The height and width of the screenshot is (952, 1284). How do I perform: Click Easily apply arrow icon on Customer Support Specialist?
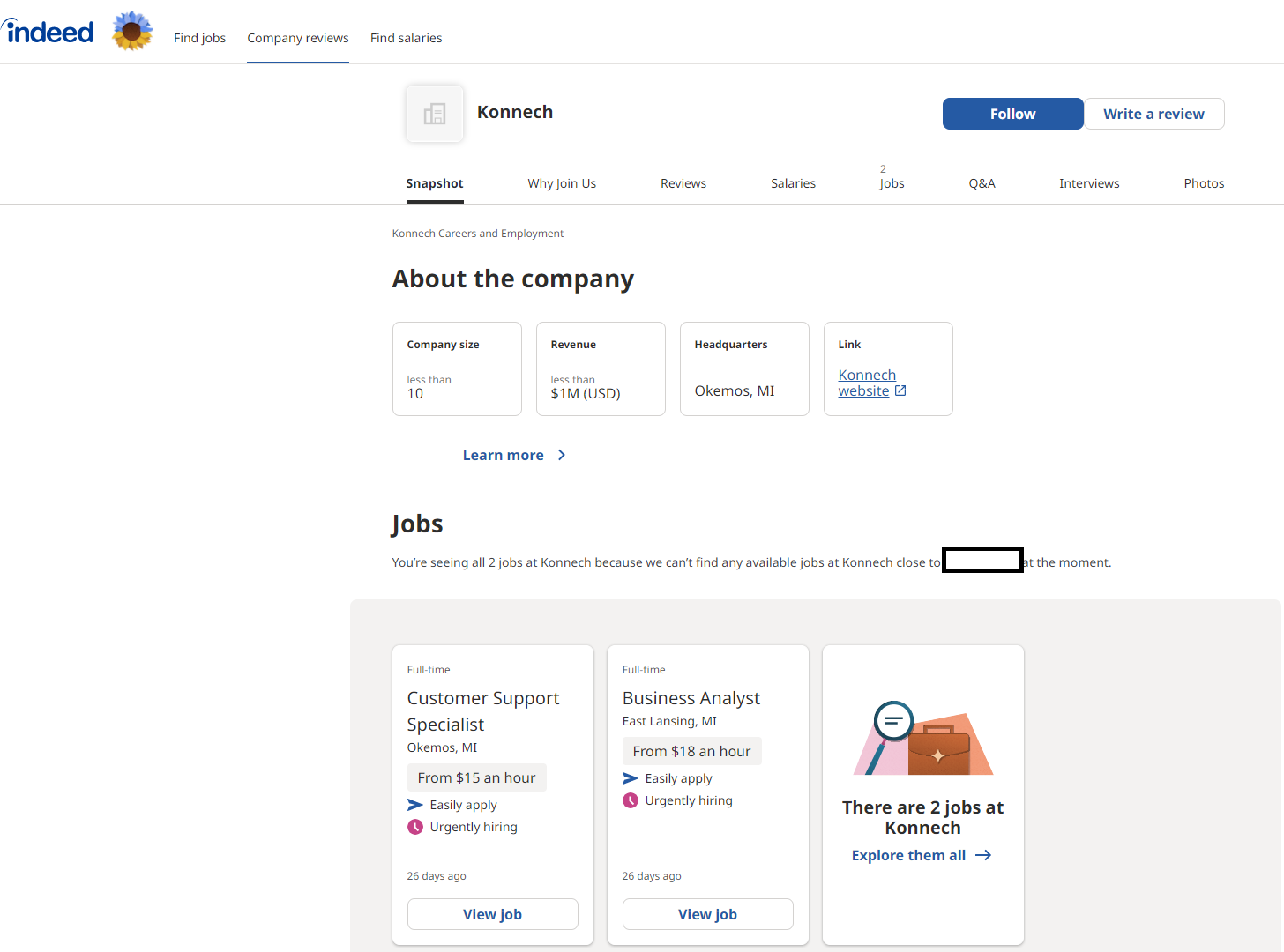point(415,805)
